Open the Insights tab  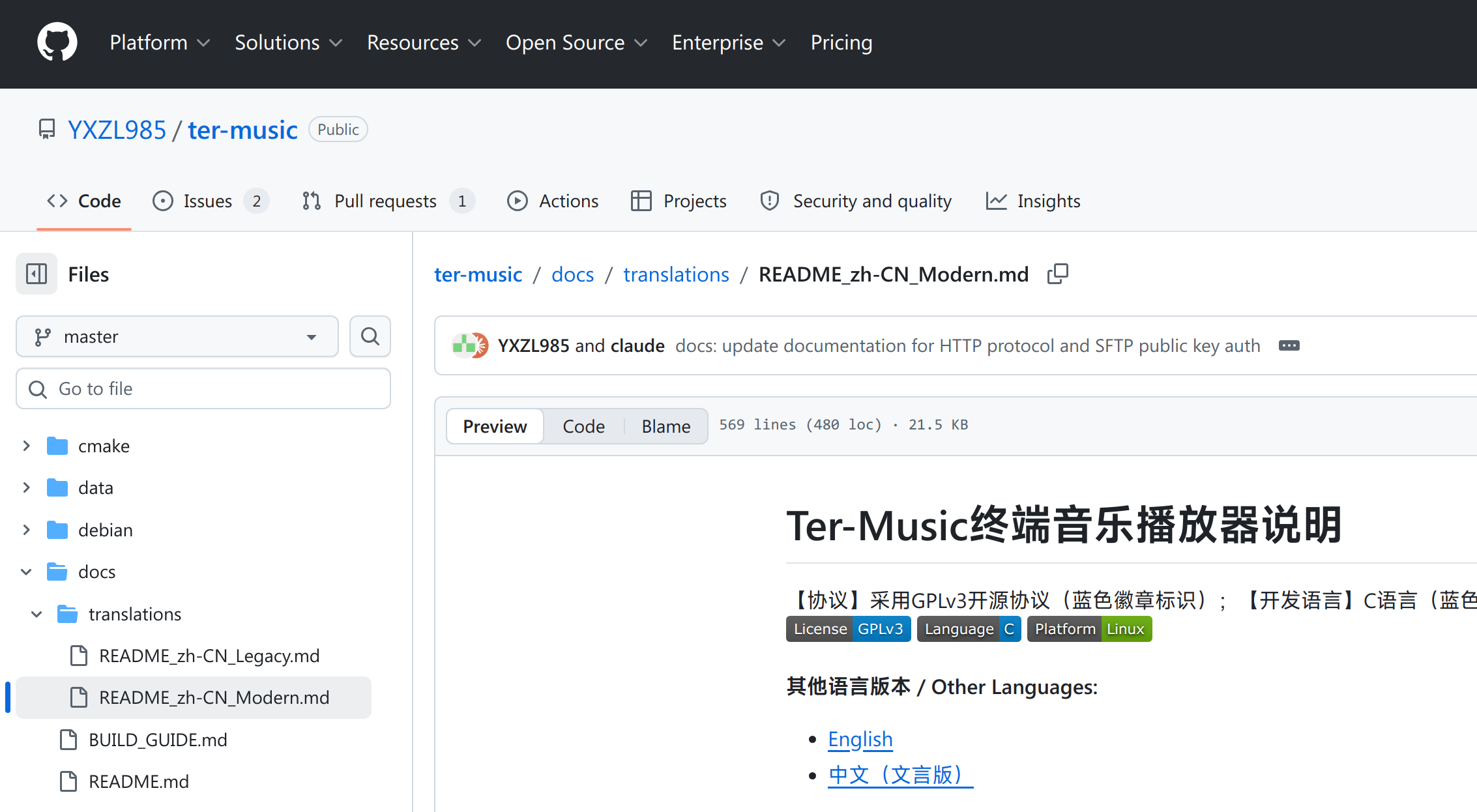coord(1033,201)
